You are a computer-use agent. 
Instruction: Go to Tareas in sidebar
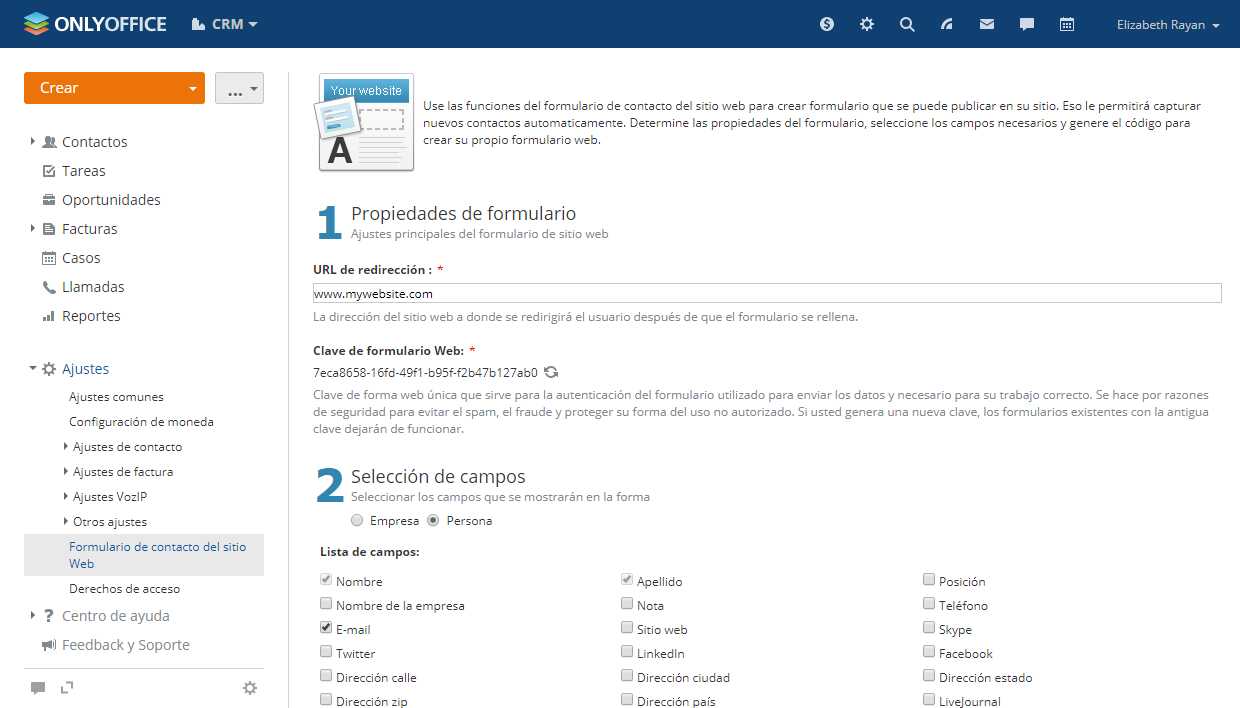pos(83,171)
